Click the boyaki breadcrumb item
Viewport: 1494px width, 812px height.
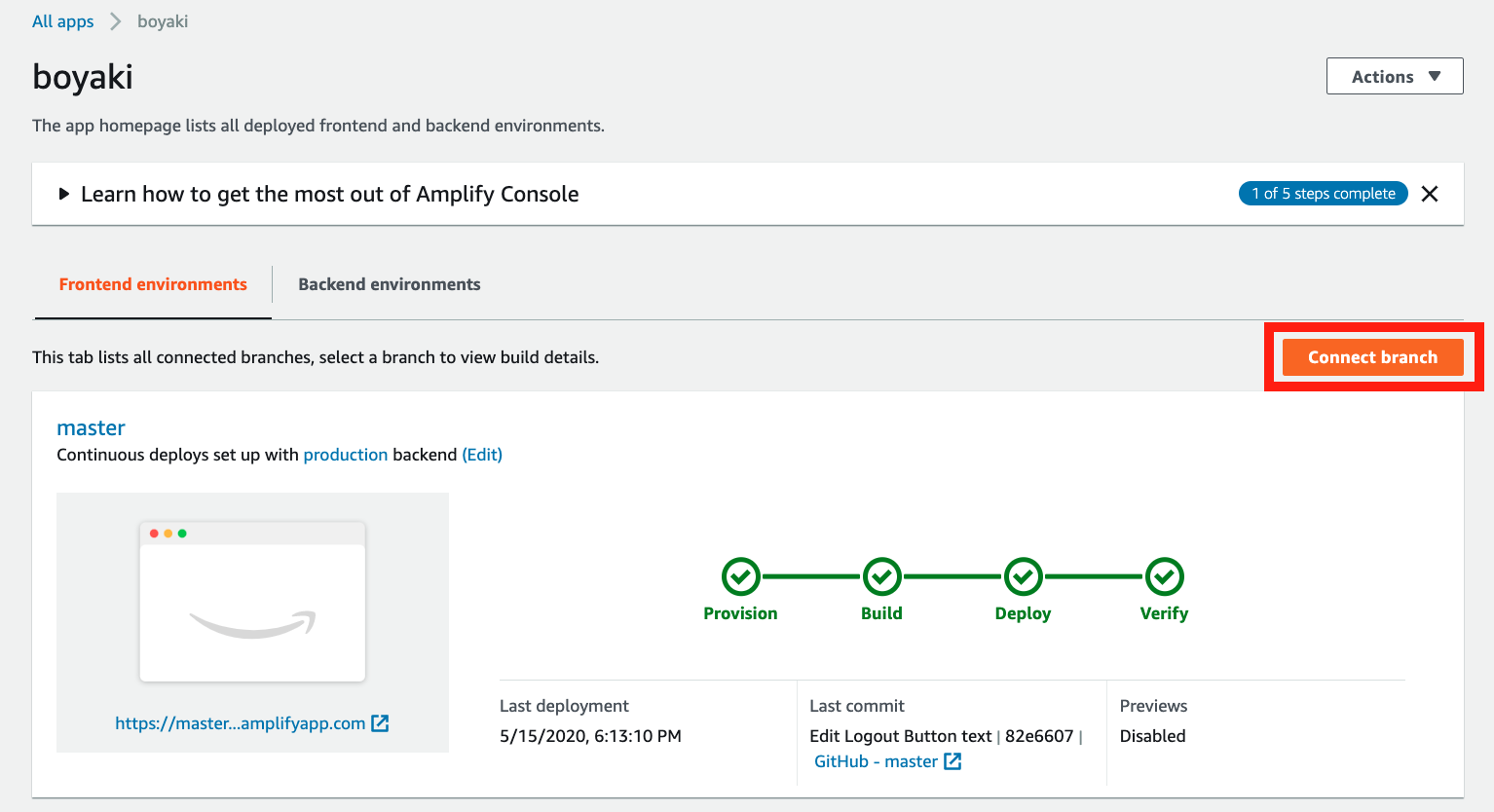click(163, 21)
